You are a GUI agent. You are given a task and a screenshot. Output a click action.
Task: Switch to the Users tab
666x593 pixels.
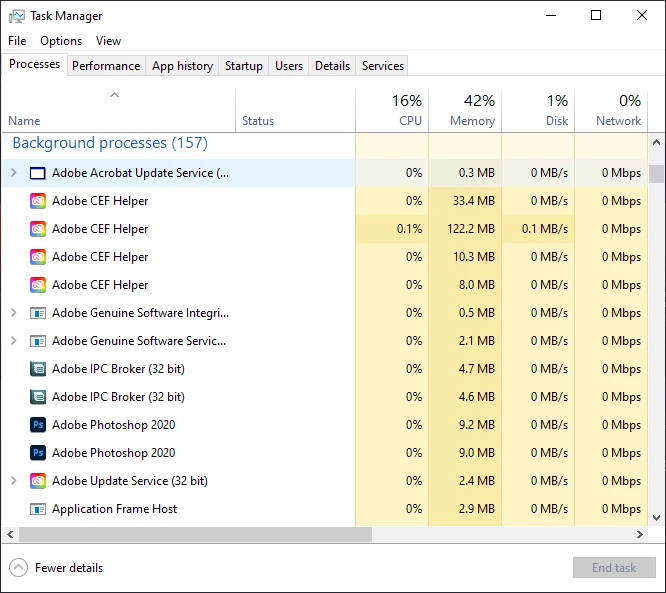pyautogui.click(x=289, y=66)
